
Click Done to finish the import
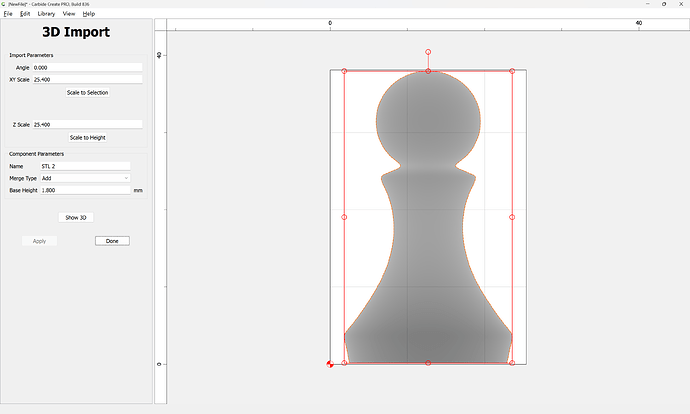pos(112,241)
